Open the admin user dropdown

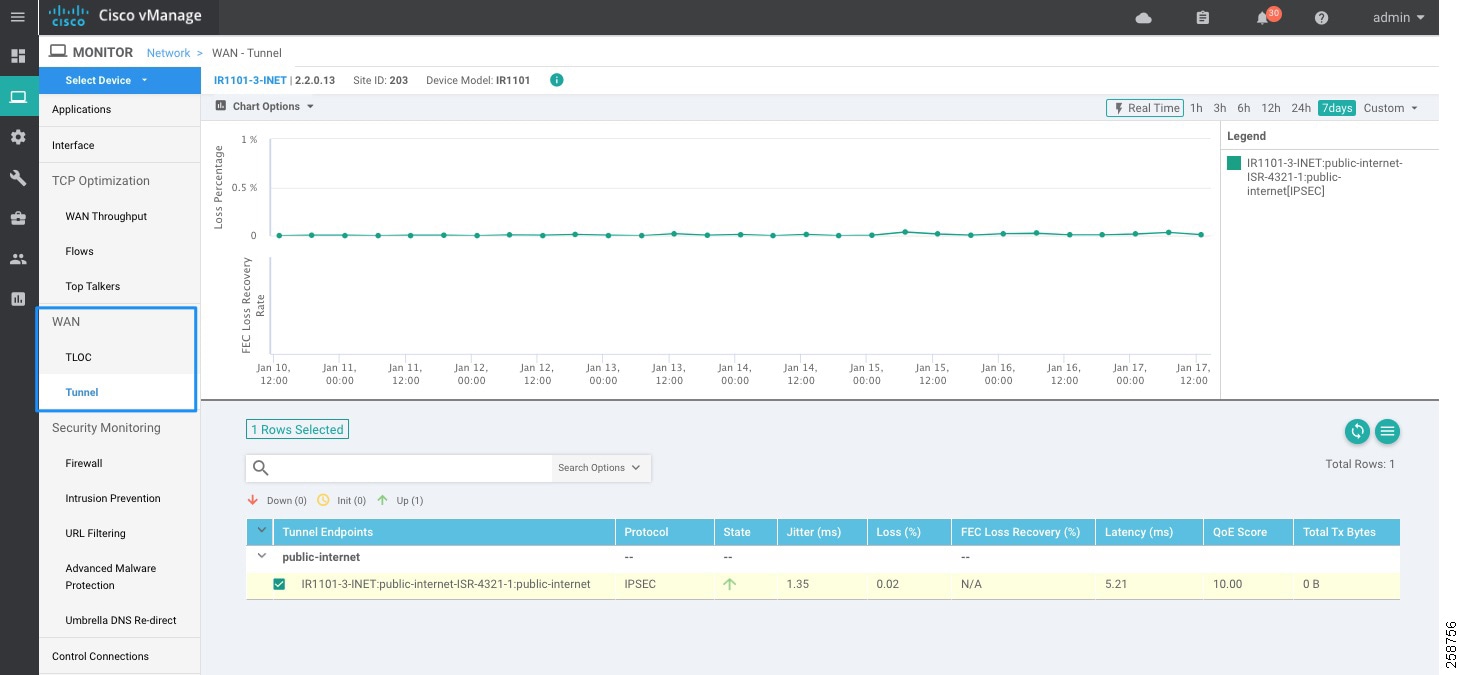1398,18
